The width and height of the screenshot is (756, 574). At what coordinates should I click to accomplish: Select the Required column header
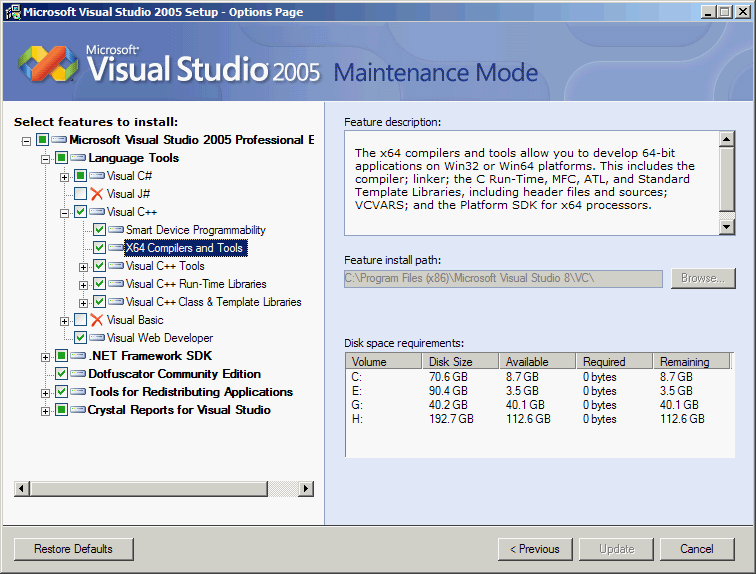[x=615, y=361]
